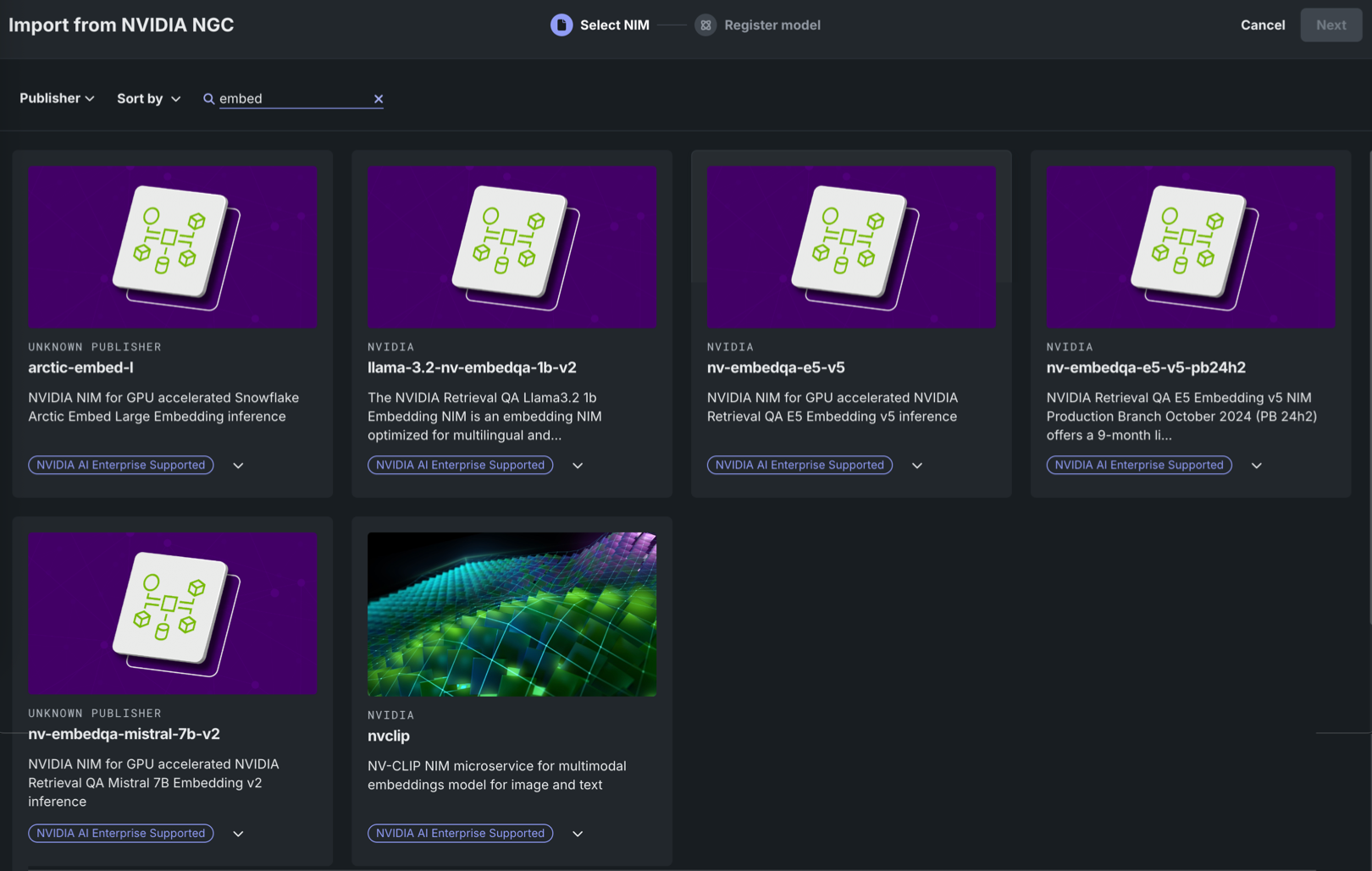Click into the embed search field

tap(292, 99)
